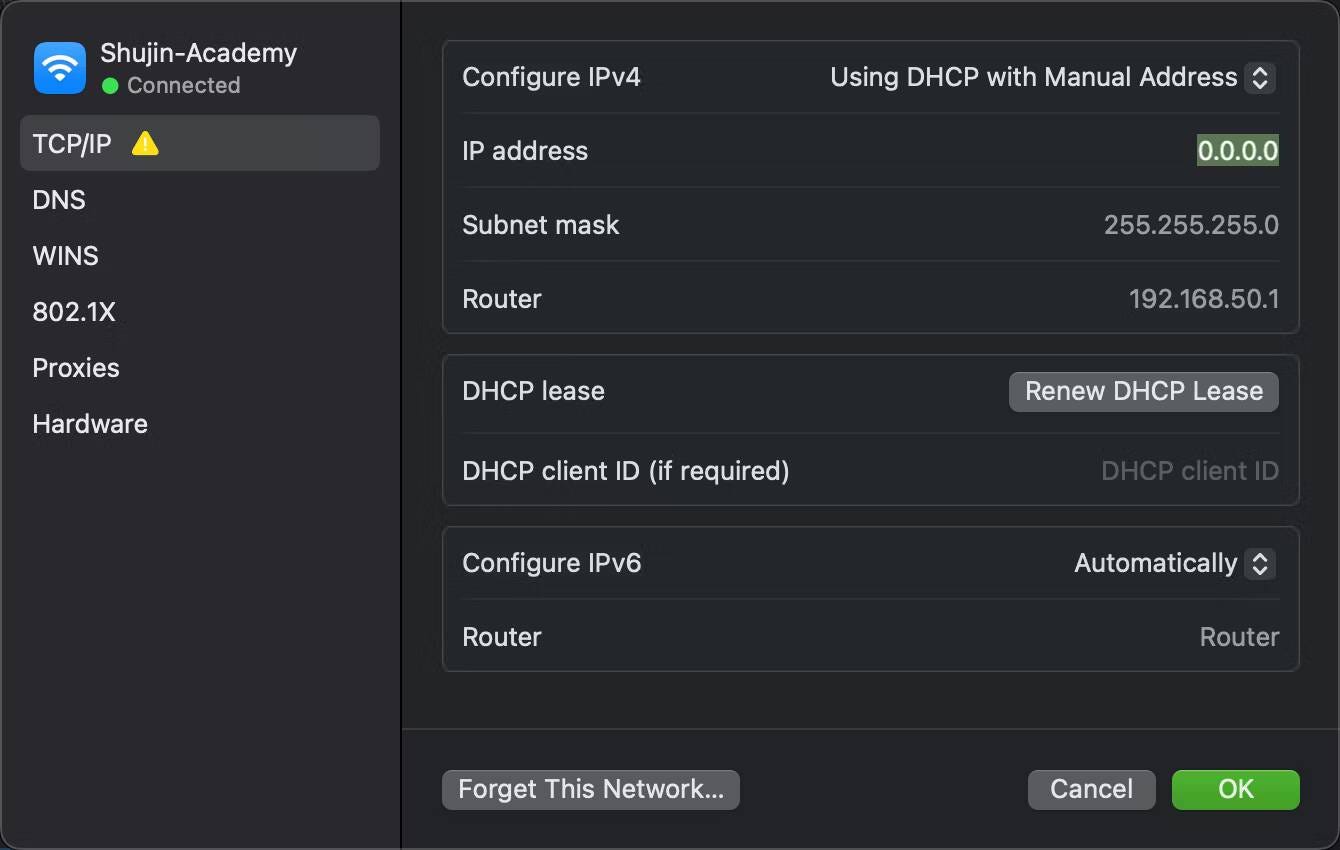This screenshot has height=850, width=1340.
Task: Switch to the Hardware section
Action: click(90, 423)
